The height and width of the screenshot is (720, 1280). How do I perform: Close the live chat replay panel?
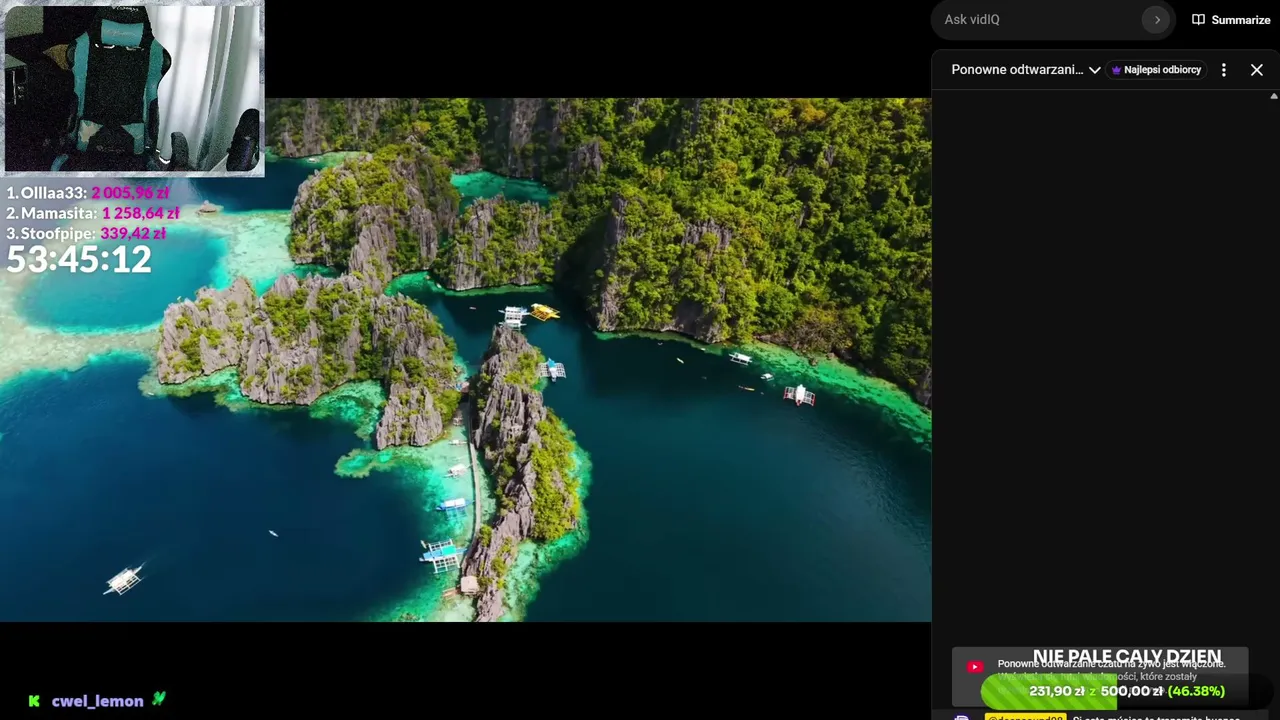tap(1257, 70)
